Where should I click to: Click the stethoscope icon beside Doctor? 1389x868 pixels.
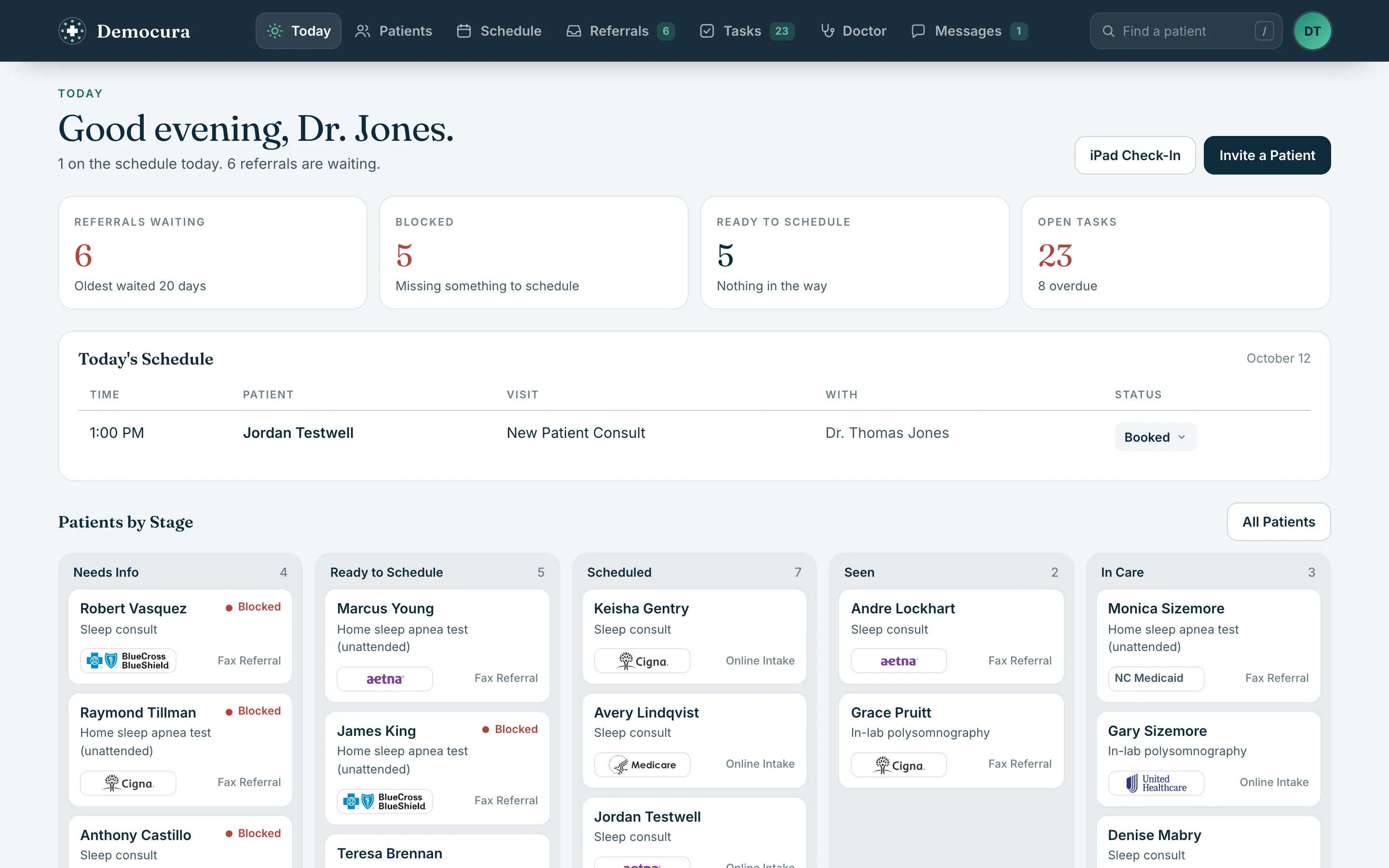click(x=827, y=31)
